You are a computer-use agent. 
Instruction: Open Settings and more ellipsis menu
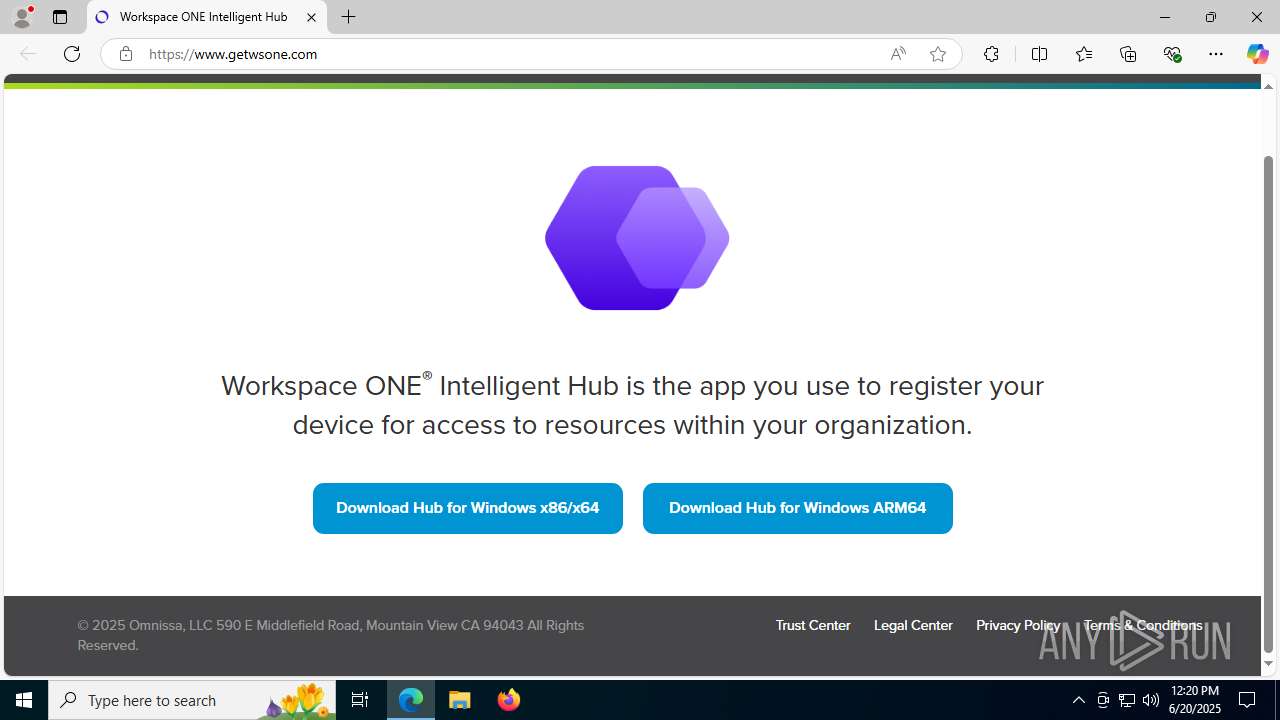tap(1216, 54)
